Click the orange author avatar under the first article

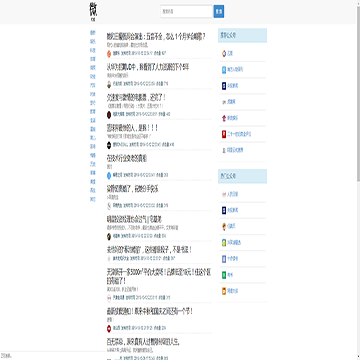[109, 53]
